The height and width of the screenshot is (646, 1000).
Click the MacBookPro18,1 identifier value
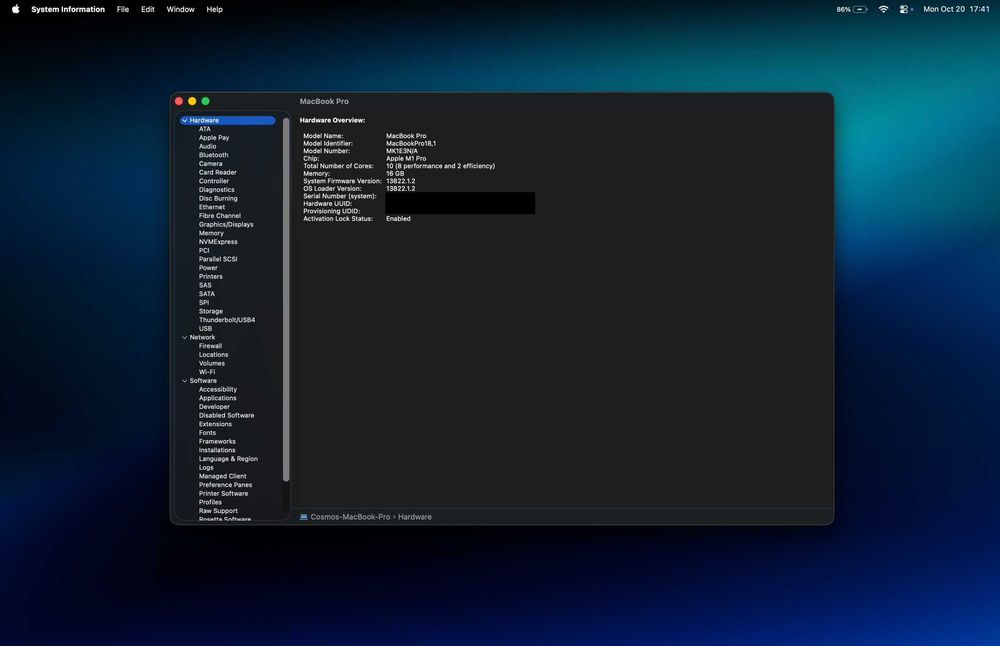coord(411,143)
